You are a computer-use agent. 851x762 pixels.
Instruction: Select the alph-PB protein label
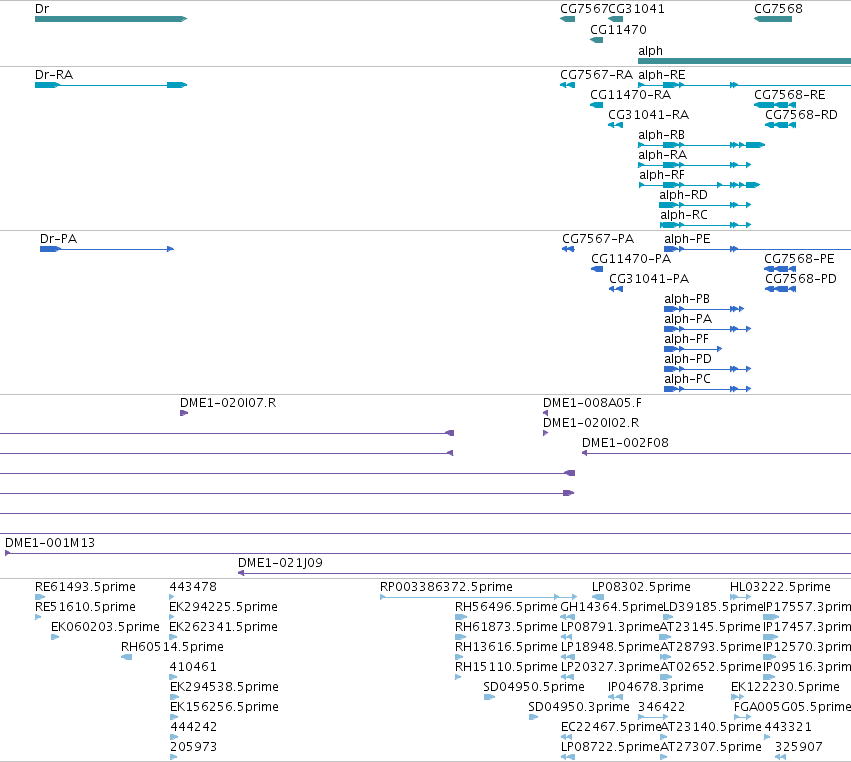coord(687,299)
